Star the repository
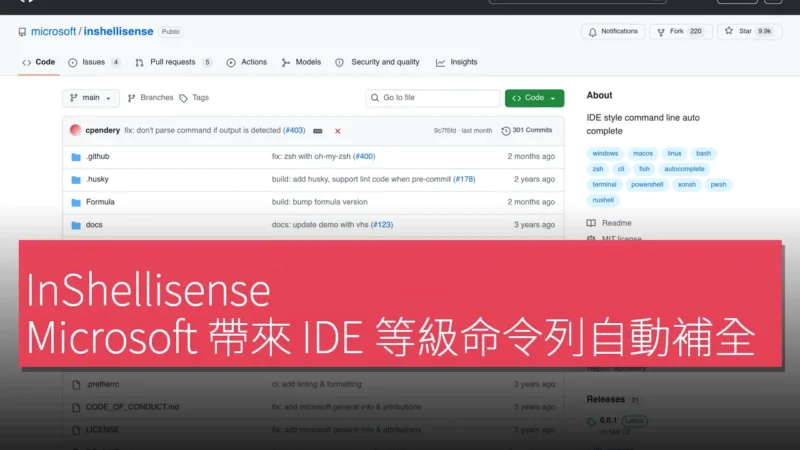This screenshot has height=450, width=800. tap(749, 32)
